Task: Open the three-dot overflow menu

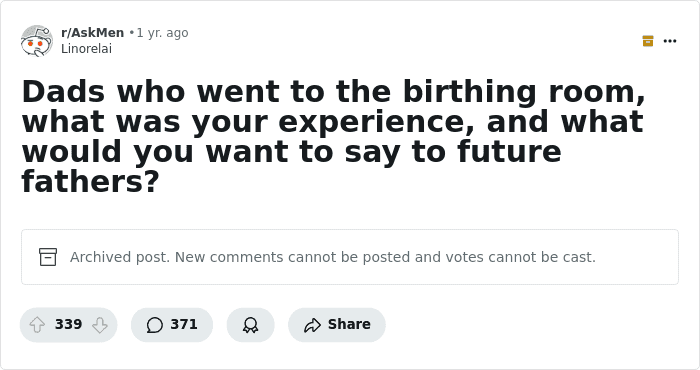Action: pos(670,41)
